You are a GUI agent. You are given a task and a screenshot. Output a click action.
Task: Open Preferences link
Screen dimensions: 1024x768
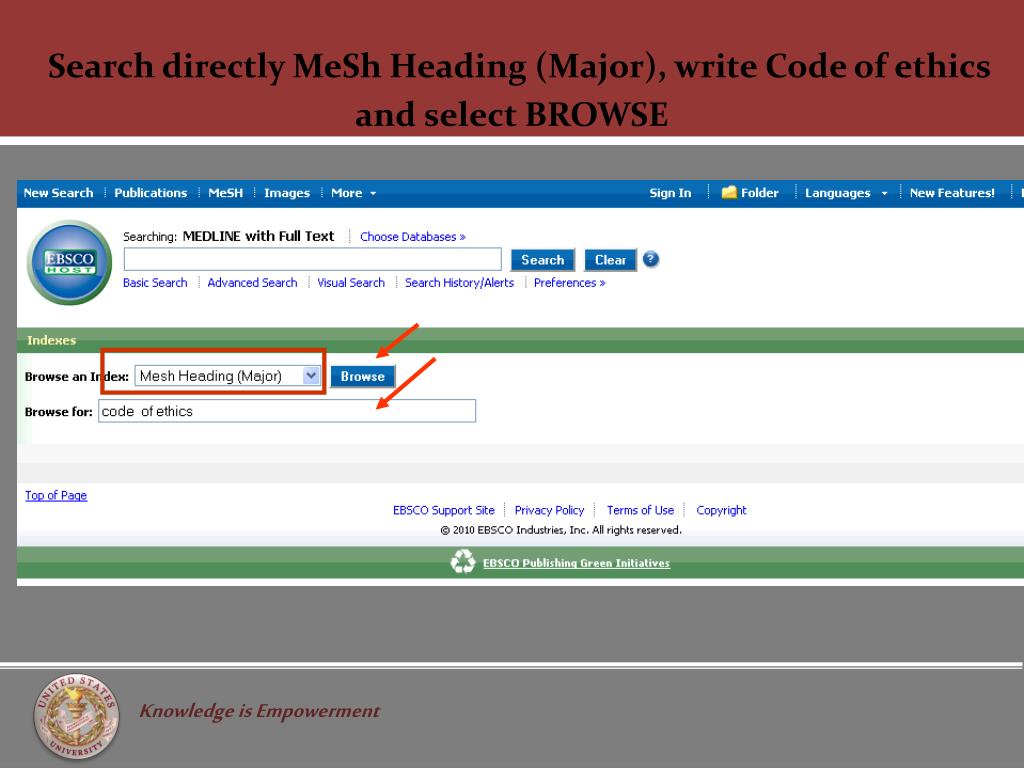click(x=569, y=282)
